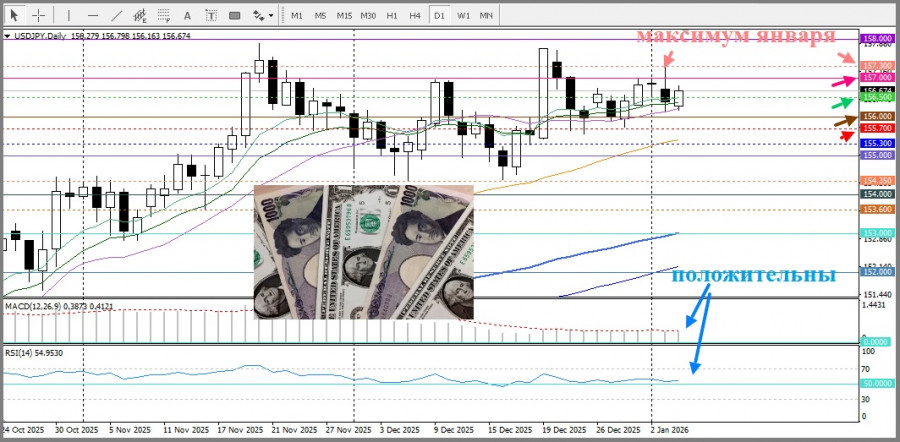The height and width of the screenshot is (442, 900).
Task: Switch to the W1 weekly timeframe
Action: click(464, 15)
